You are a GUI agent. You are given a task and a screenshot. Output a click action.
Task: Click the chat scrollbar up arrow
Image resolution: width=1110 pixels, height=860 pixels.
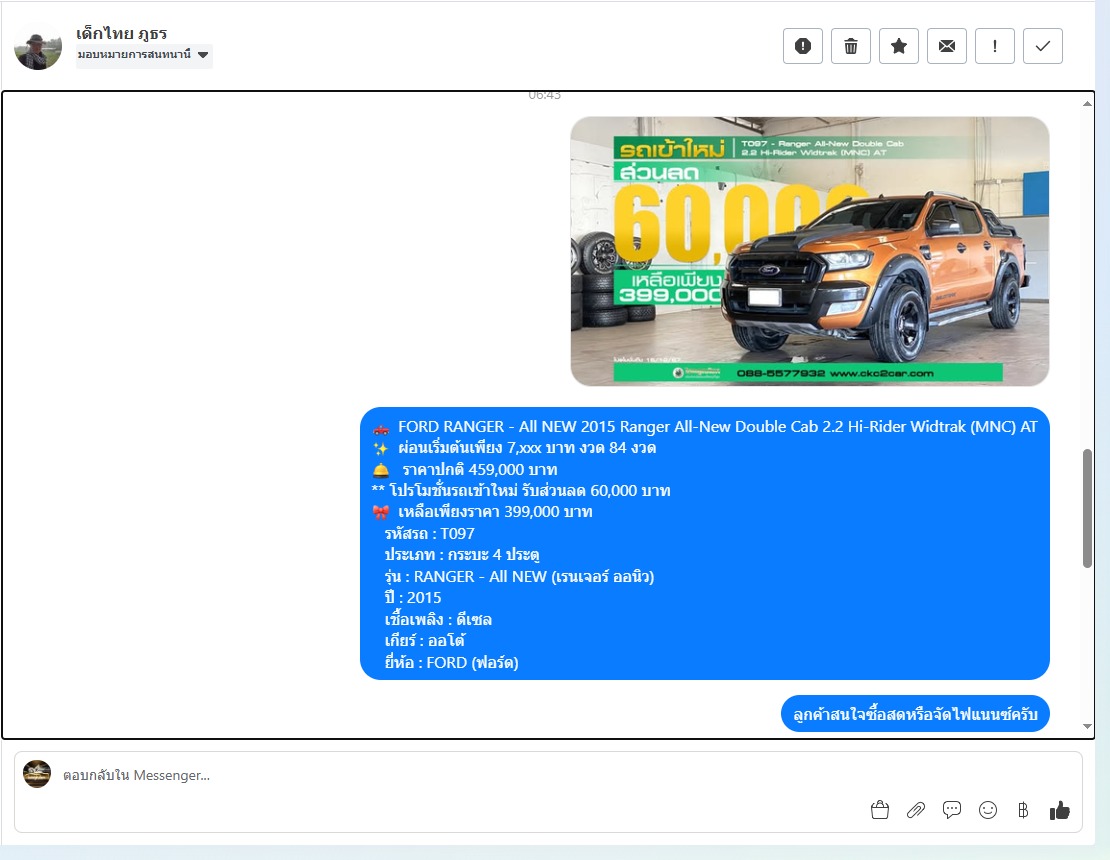tap(1087, 104)
